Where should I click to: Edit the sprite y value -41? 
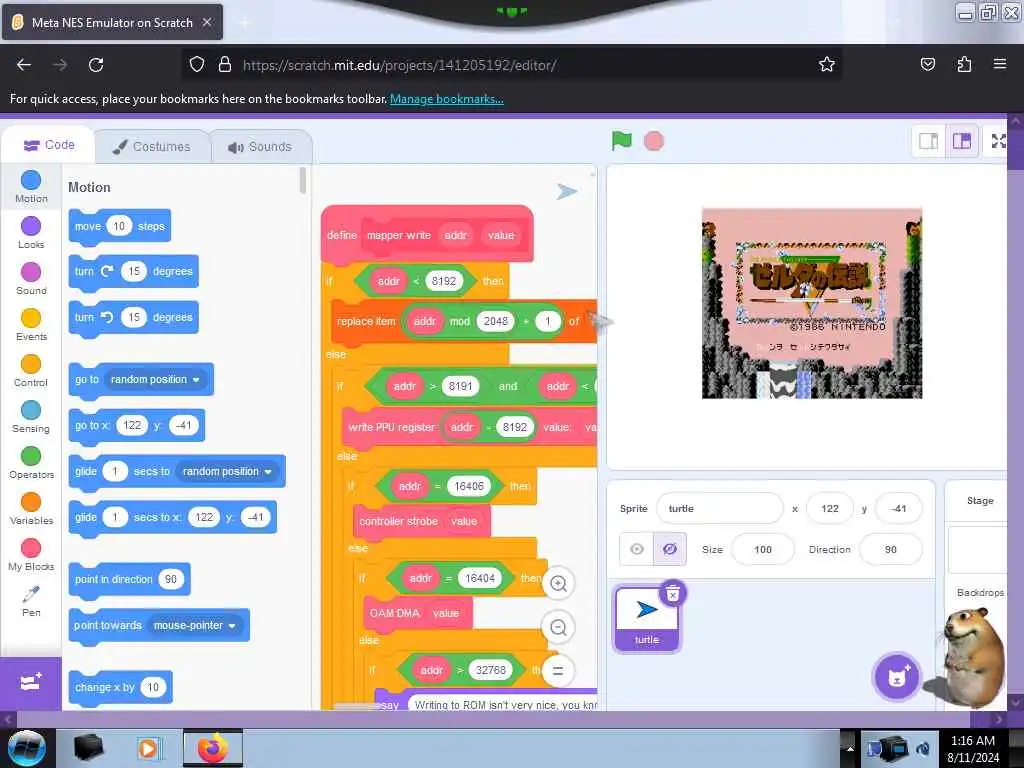click(899, 509)
